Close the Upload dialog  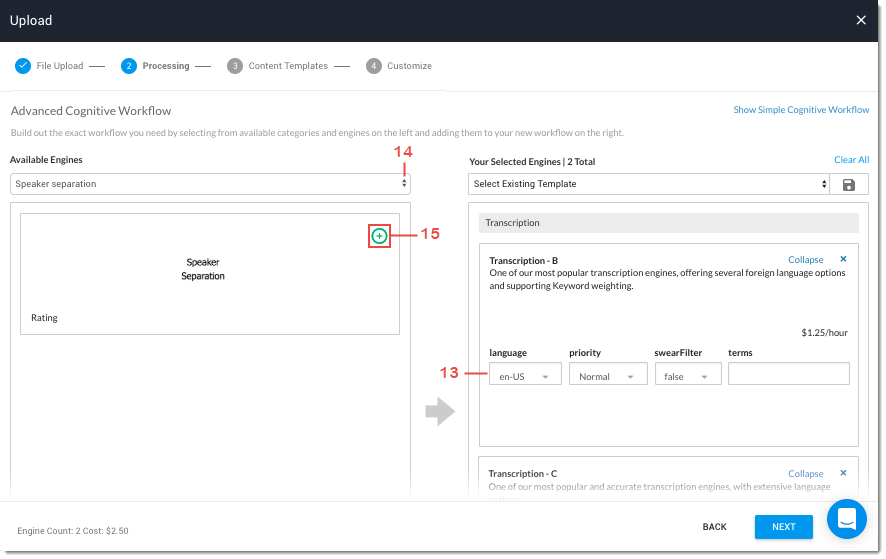pyautogui.click(x=861, y=20)
